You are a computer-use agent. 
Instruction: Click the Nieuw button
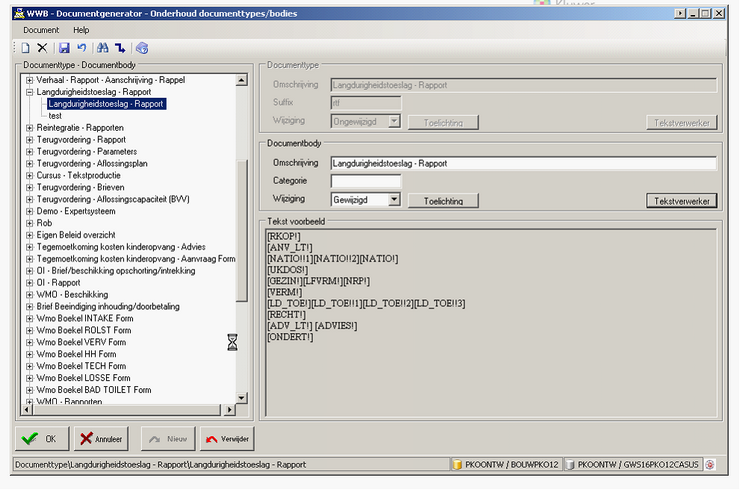pos(168,439)
